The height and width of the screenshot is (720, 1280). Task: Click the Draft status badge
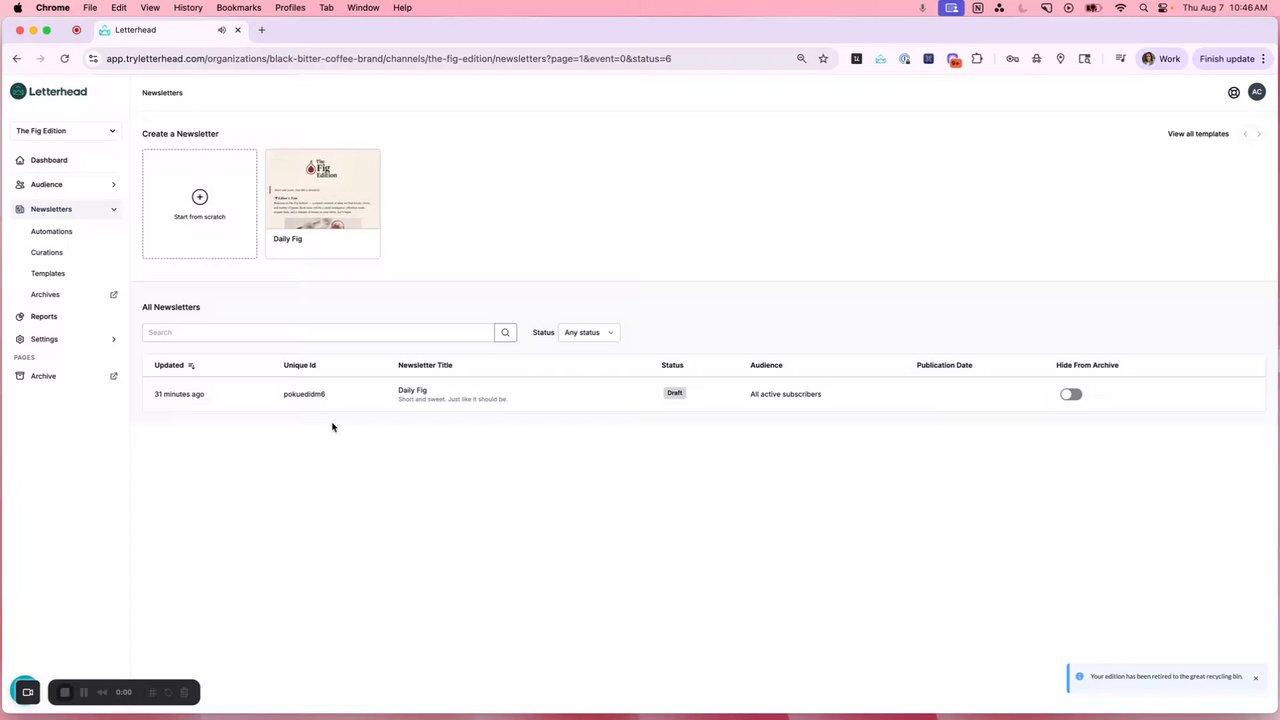[x=675, y=393]
